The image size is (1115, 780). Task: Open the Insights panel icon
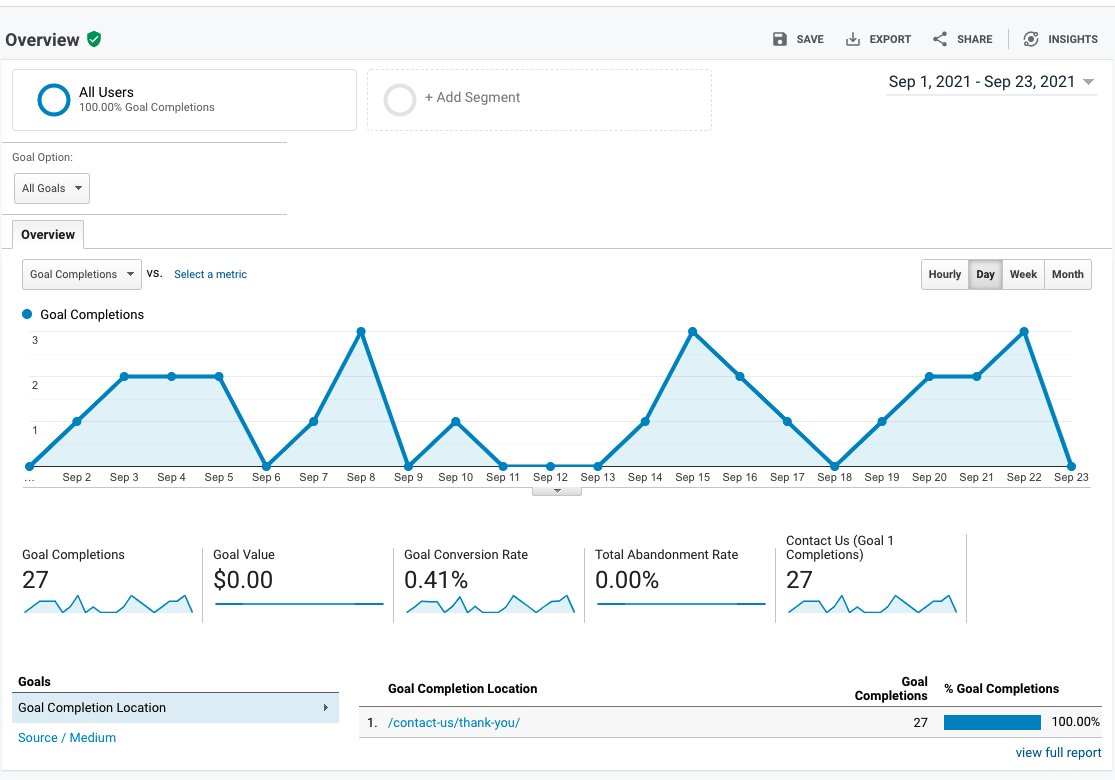[1031, 39]
